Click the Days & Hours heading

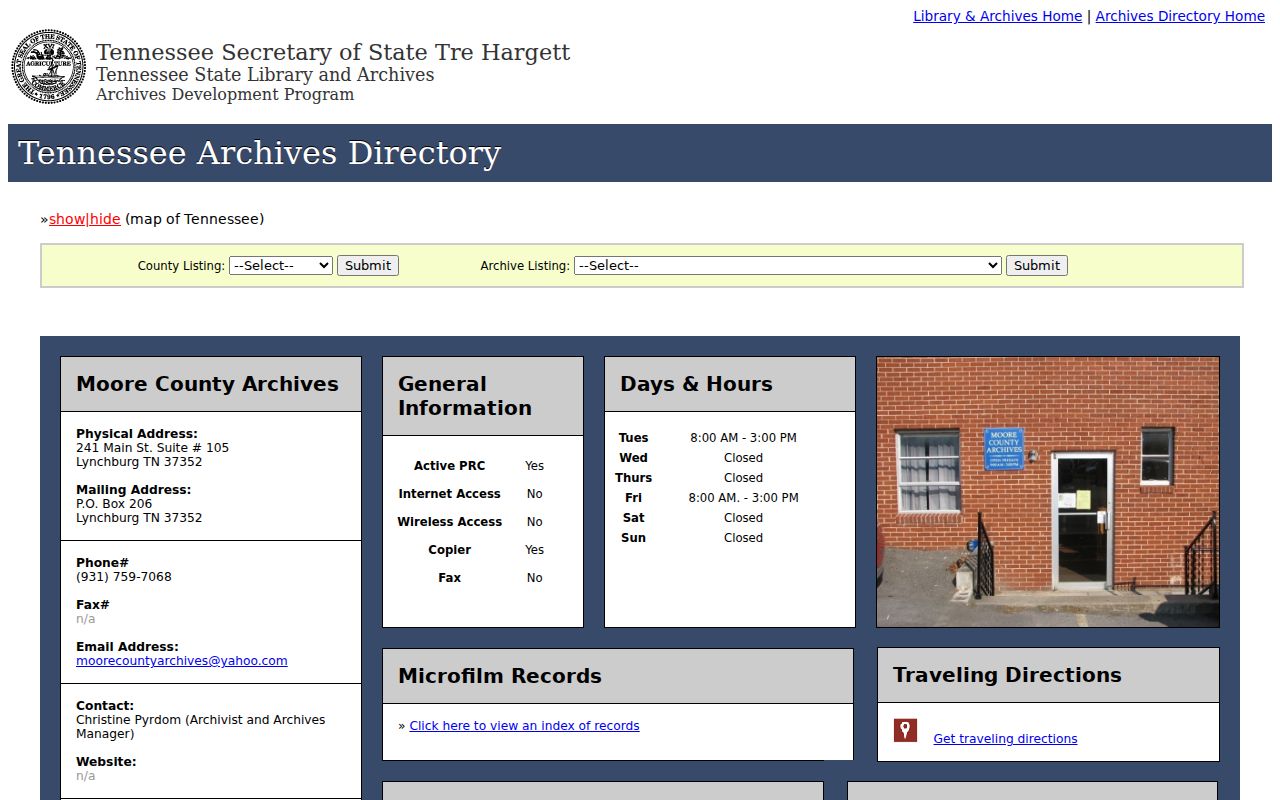[x=696, y=384]
